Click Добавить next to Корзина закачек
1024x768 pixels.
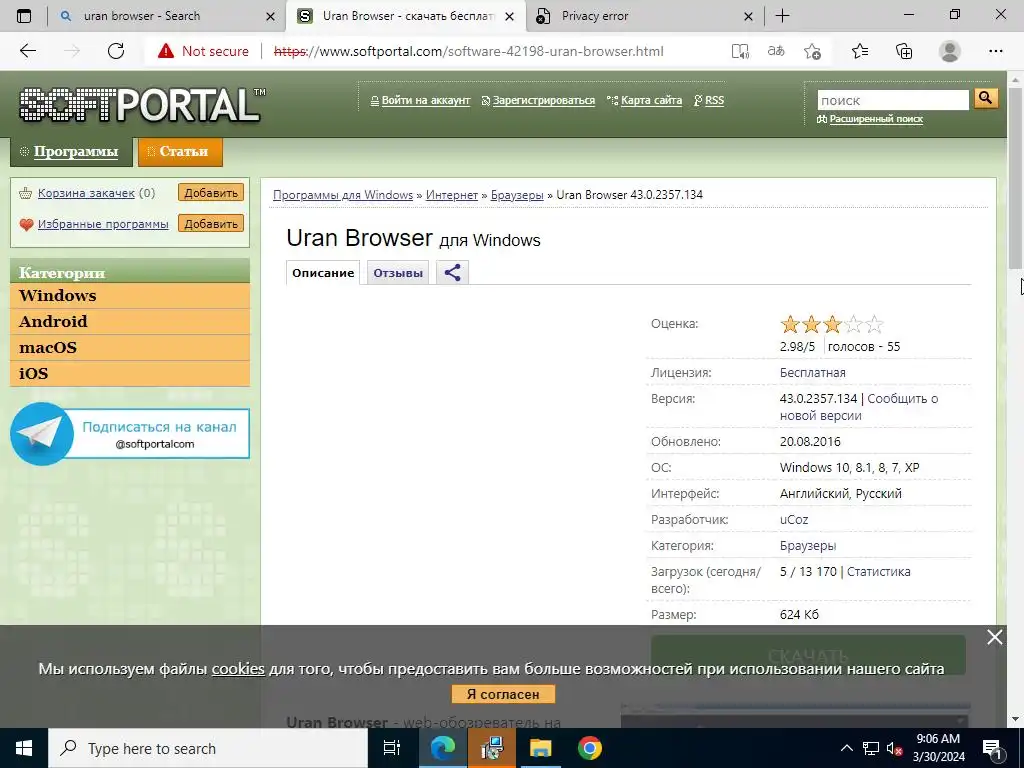(210, 193)
